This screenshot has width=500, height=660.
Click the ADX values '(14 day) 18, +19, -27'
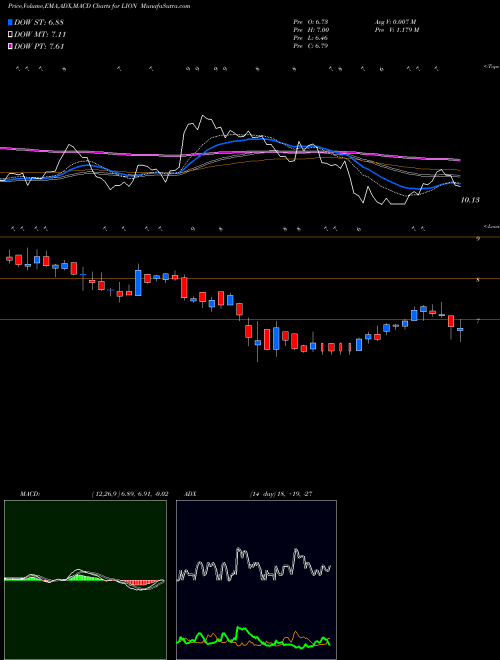pos(281,494)
